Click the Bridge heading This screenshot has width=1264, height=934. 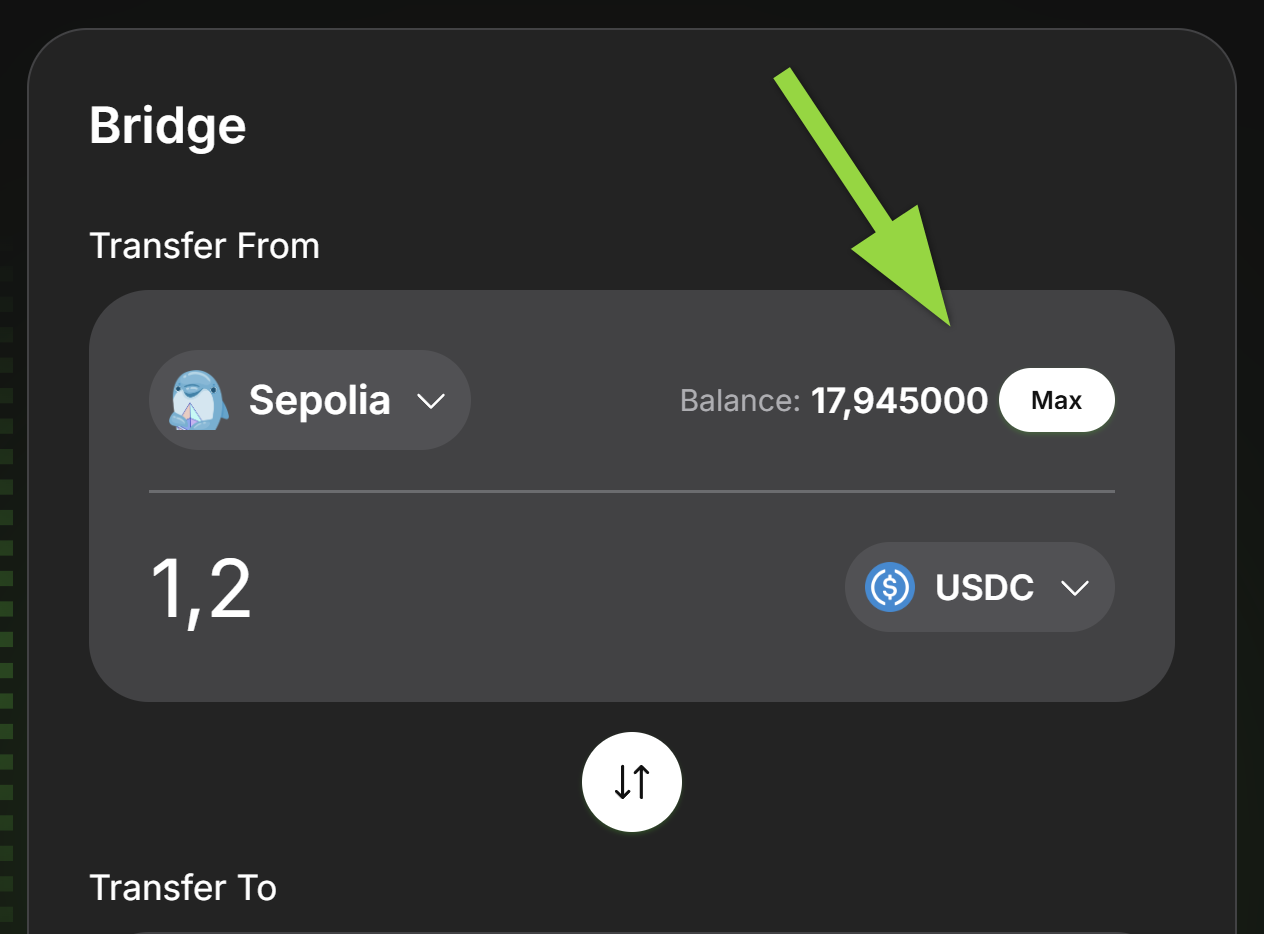click(x=168, y=124)
